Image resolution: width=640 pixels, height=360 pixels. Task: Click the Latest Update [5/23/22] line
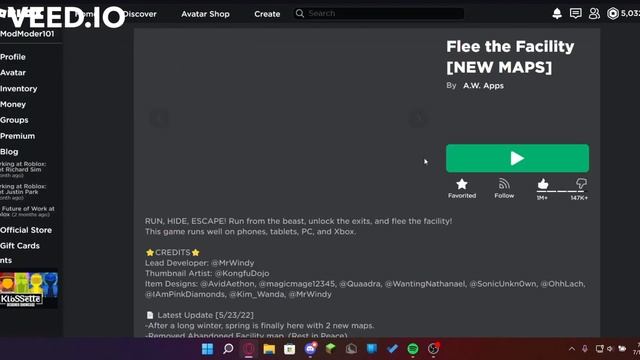point(200,315)
